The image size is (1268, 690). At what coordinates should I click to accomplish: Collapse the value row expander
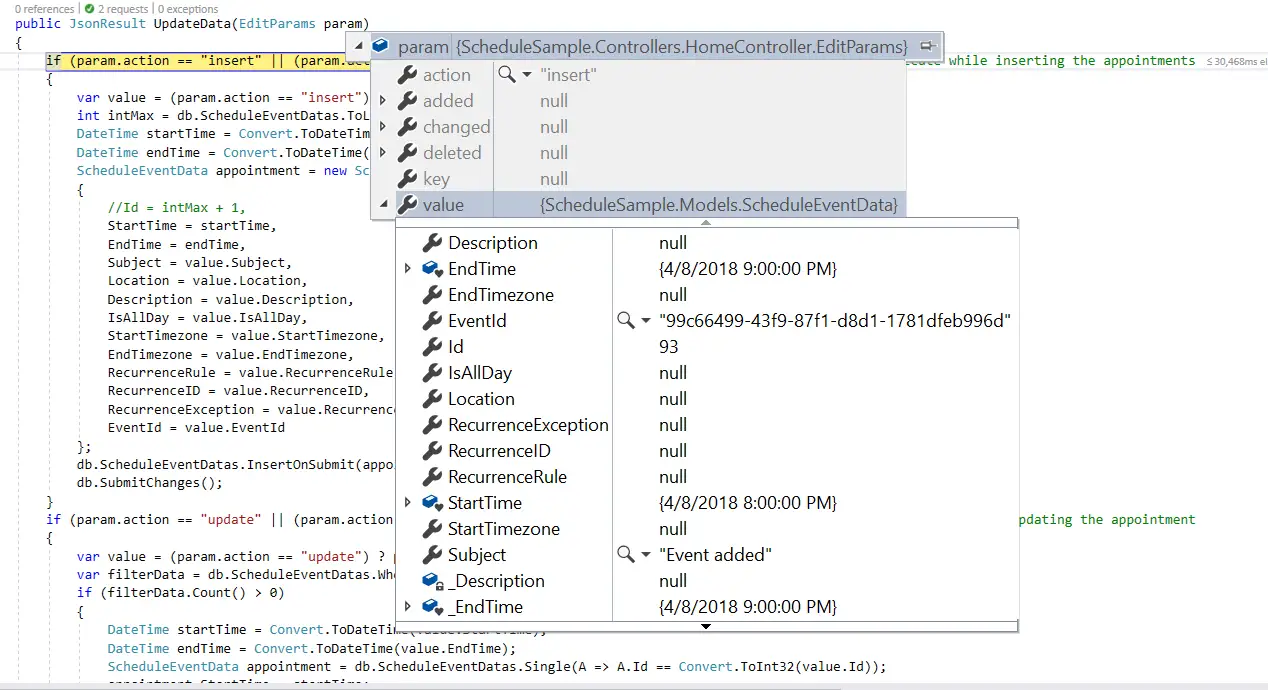(383, 205)
